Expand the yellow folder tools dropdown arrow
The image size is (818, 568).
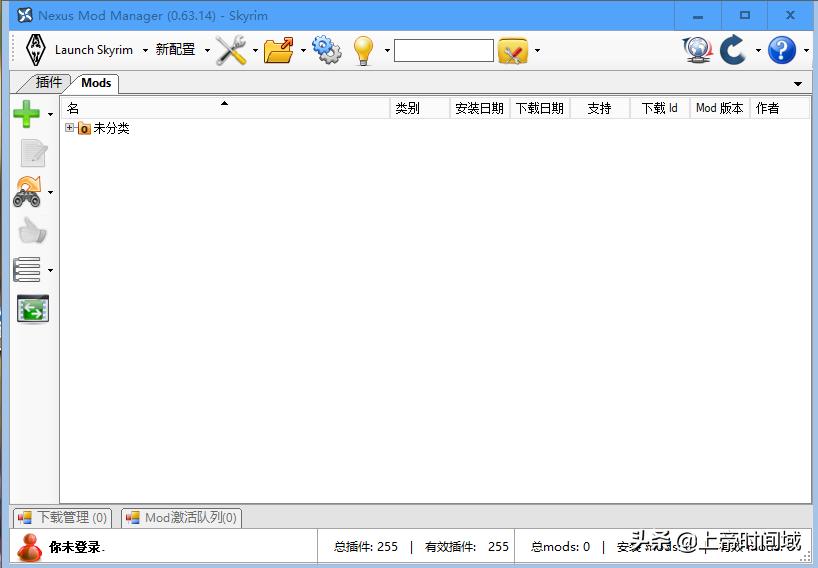(537, 51)
